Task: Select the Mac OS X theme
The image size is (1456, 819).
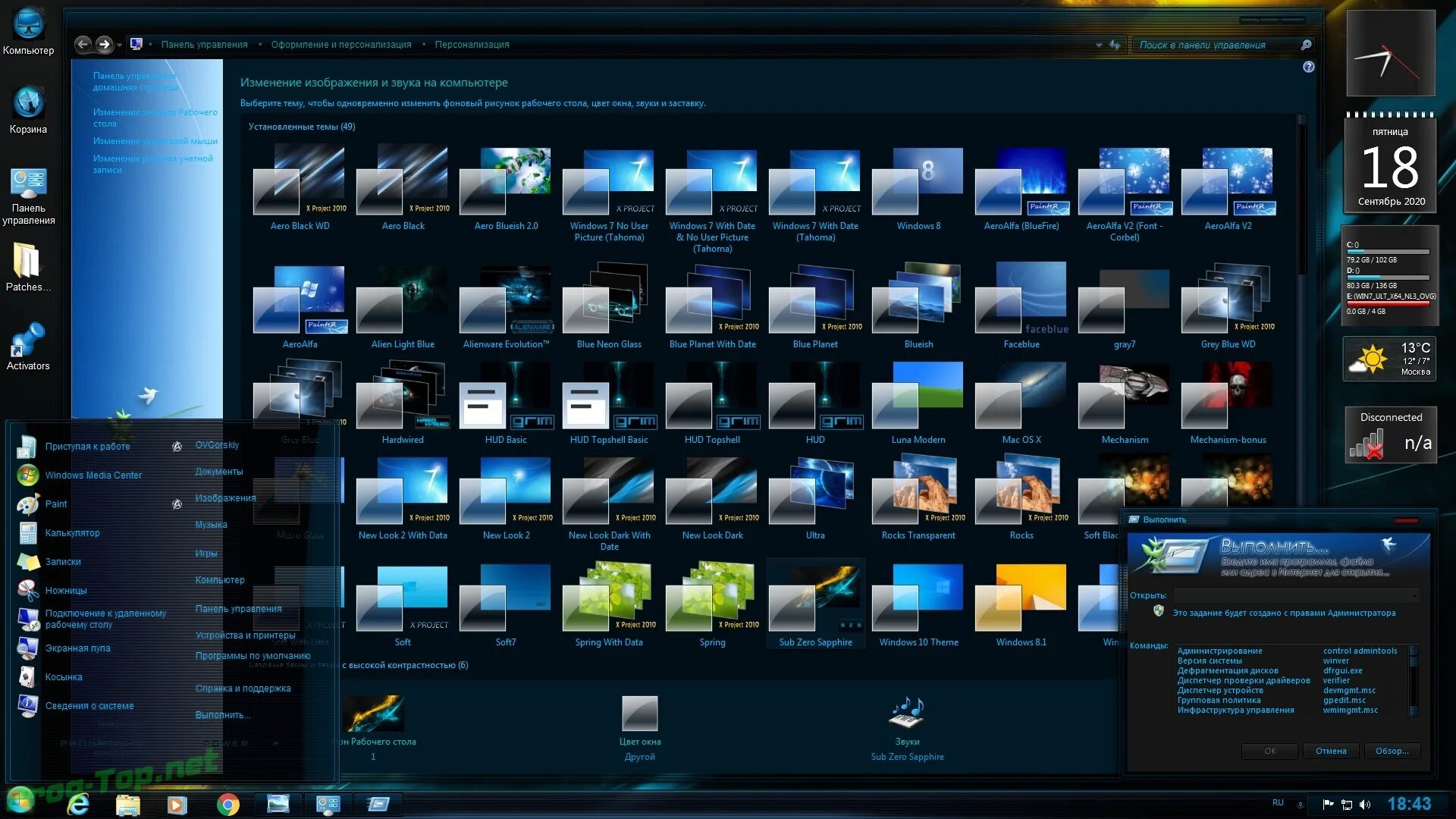Action: coord(1021,403)
